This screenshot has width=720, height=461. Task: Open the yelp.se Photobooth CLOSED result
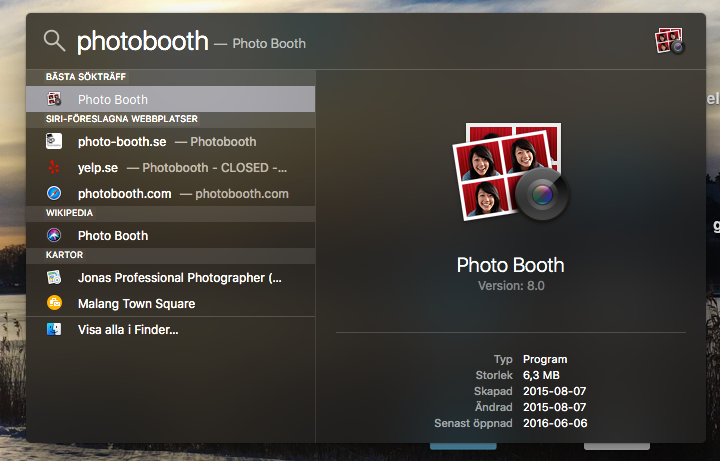tap(171, 168)
